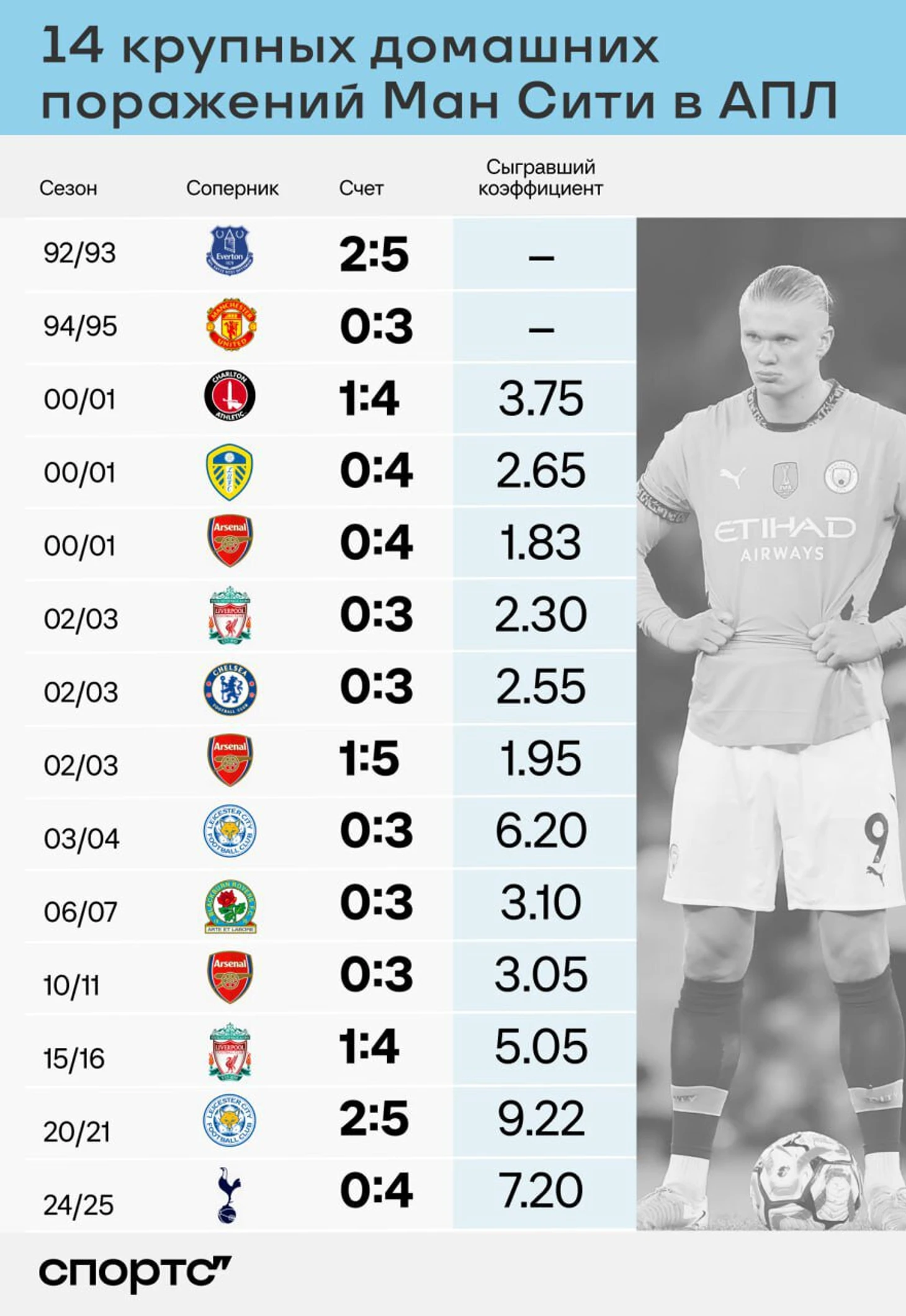
Task: Click the Everton club crest
Action: coord(230,251)
